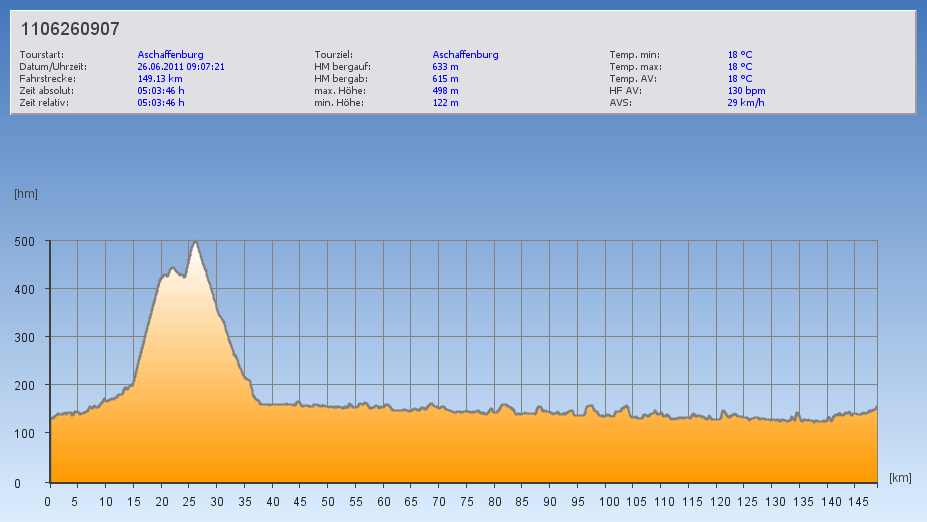Click the [km] horizontal axis label

click(900, 478)
